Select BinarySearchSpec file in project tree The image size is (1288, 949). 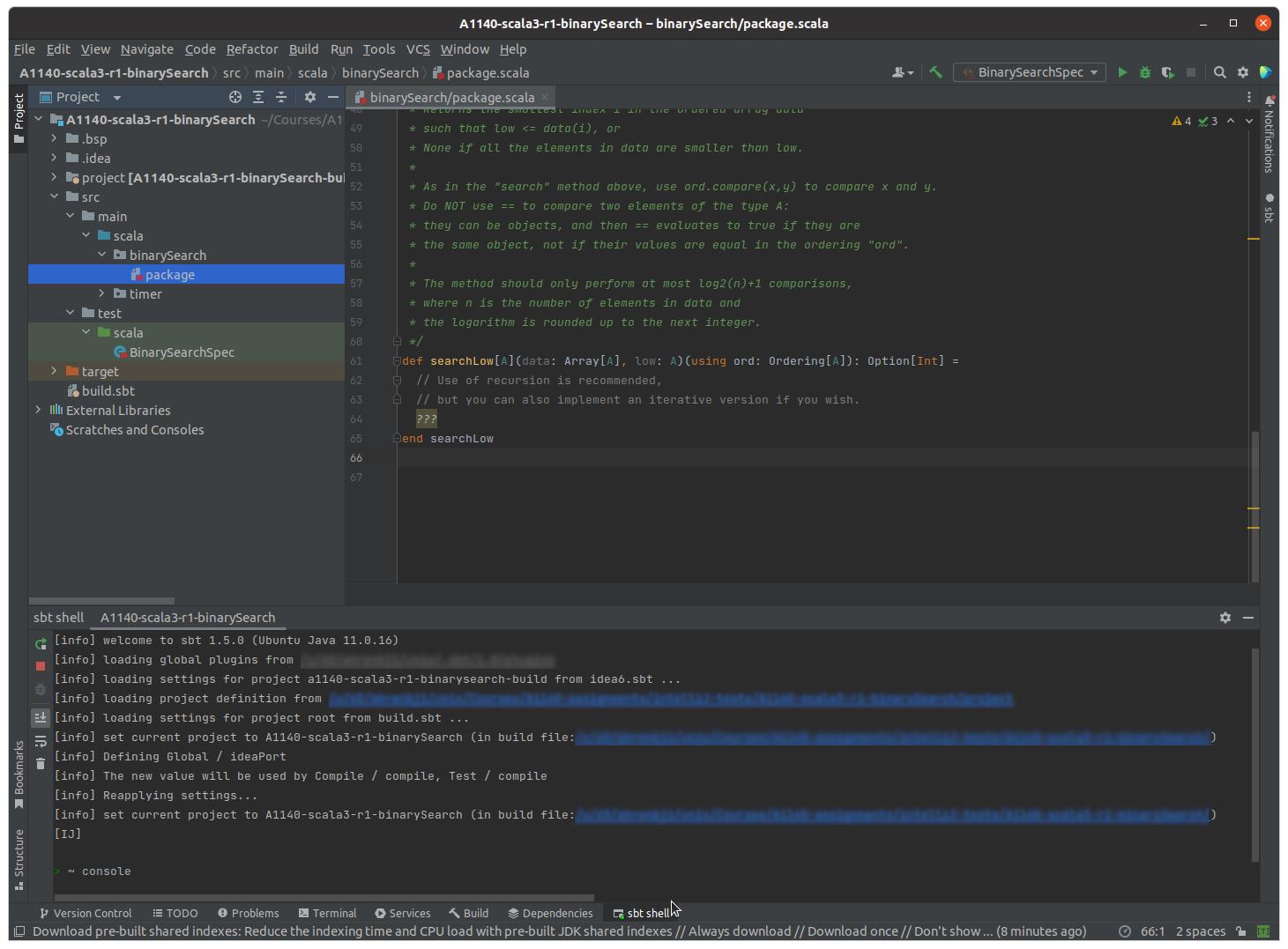click(182, 352)
